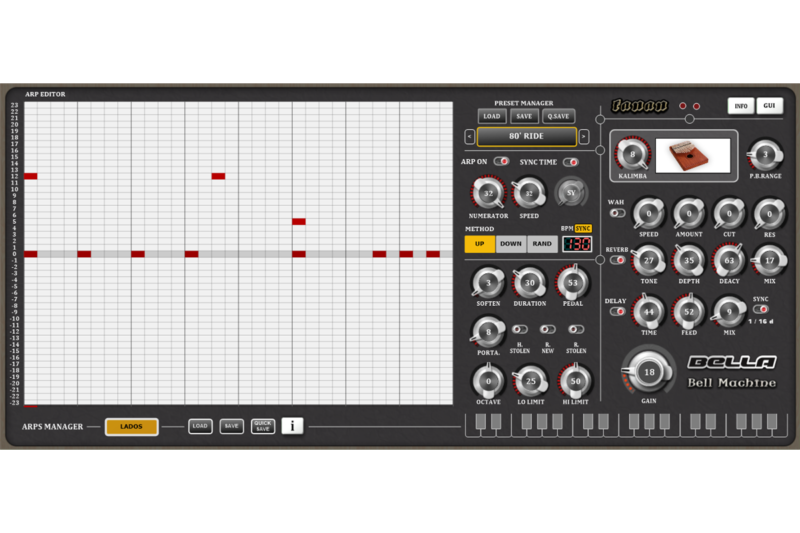Toggle the ARP ON switch
Image resolution: width=800 pixels, height=533 pixels.
(x=500, y=161)
